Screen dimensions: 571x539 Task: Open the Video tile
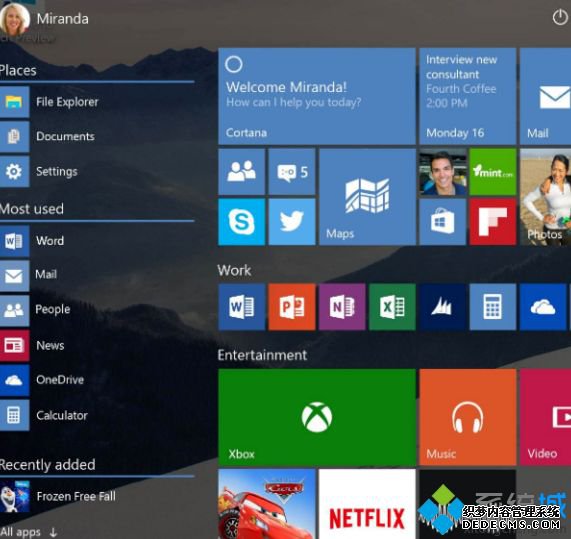546,417
